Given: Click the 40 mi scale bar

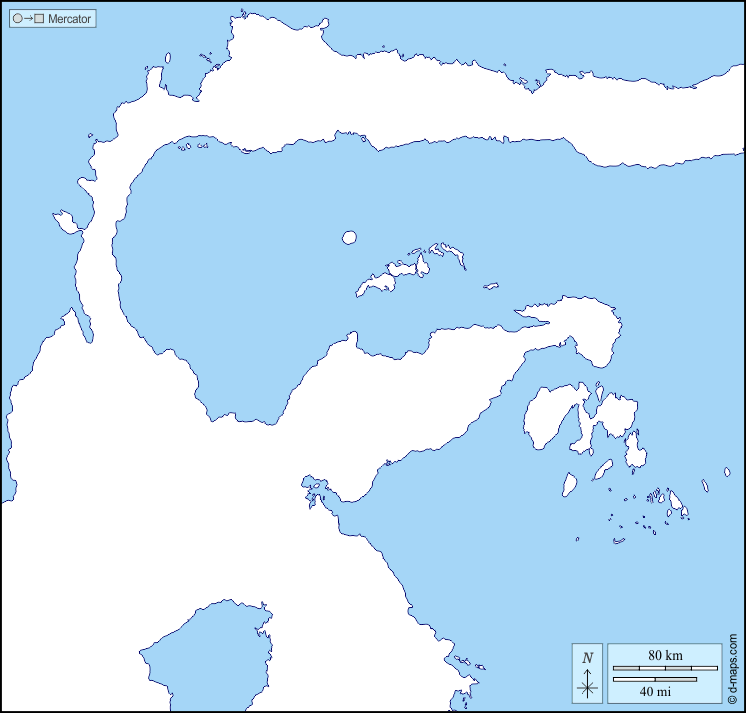Looking at the screenshot, I should click(x=654, y=680).
